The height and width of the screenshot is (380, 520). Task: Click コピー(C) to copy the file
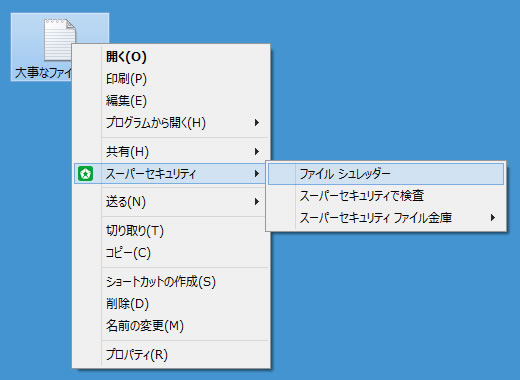tap(171, 253)
